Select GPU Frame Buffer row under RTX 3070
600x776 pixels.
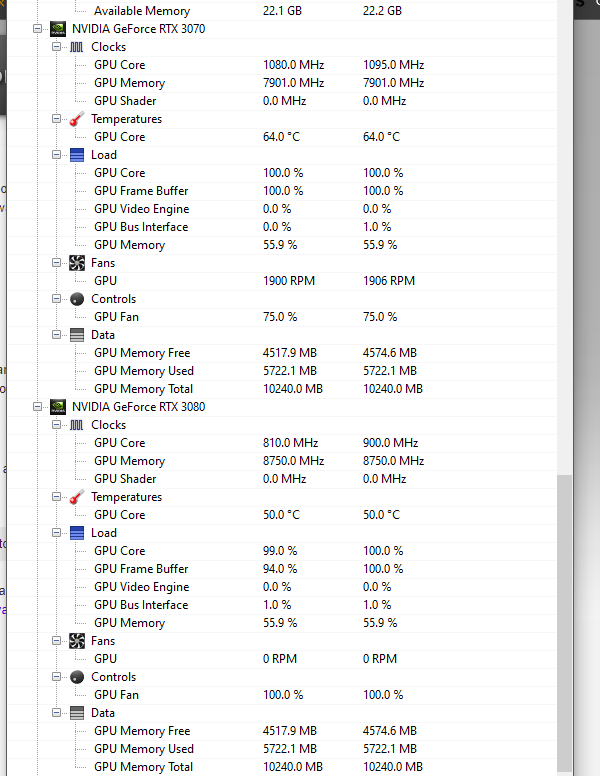(x=282, y=191)
